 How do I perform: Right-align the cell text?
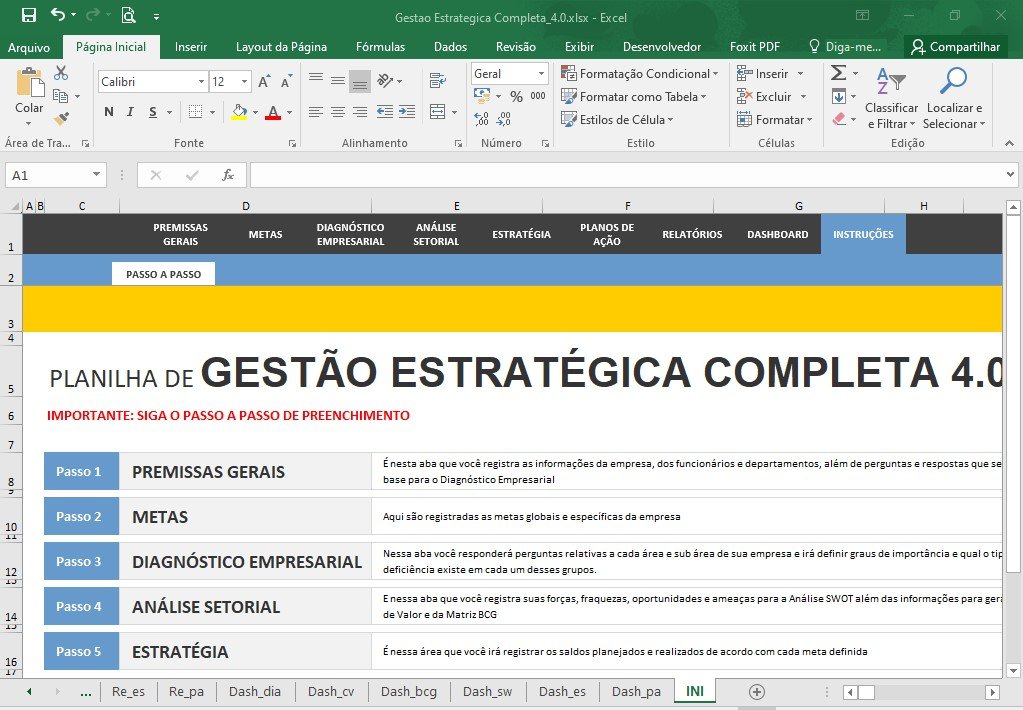359,112
